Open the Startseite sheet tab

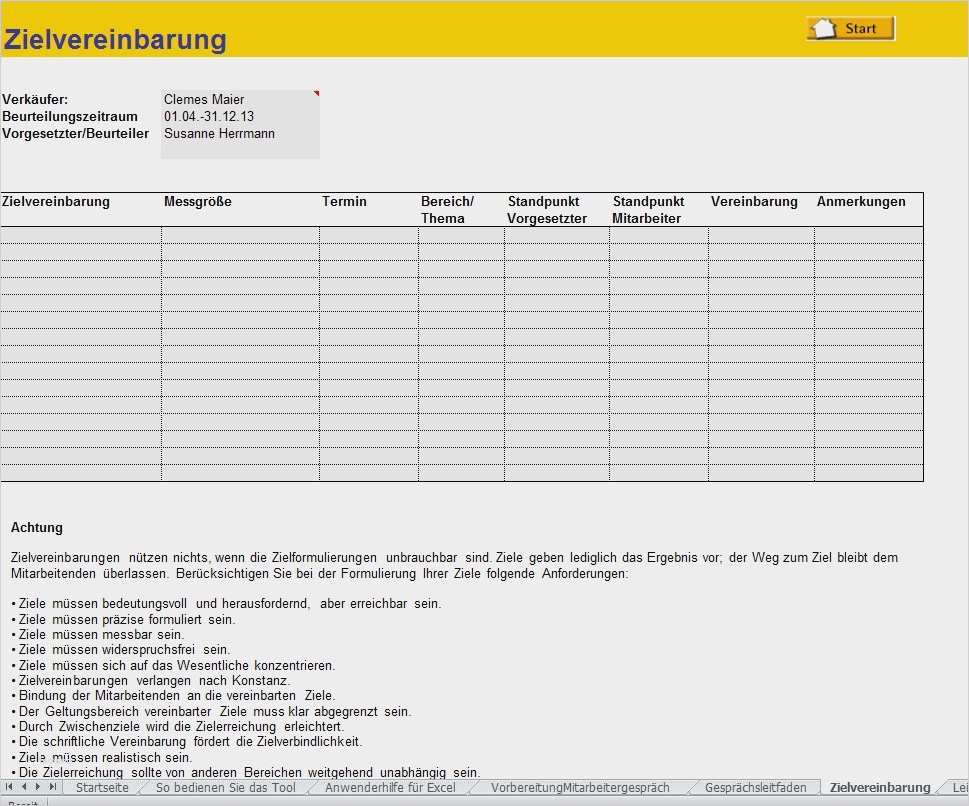coord(102,787)
